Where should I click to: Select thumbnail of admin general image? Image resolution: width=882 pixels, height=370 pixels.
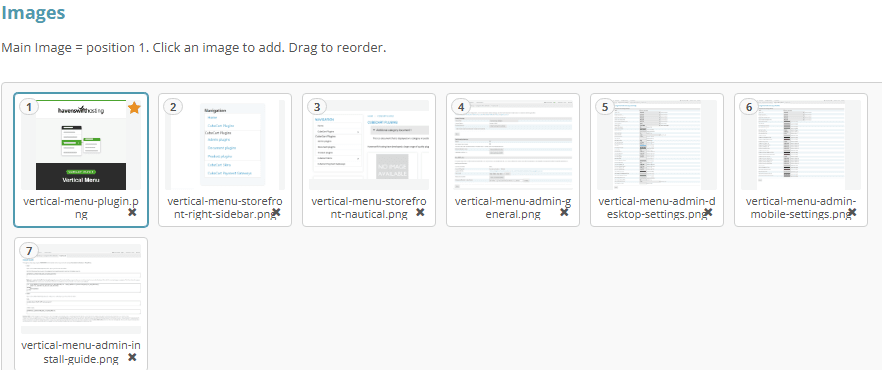click(x=513, y=145)
